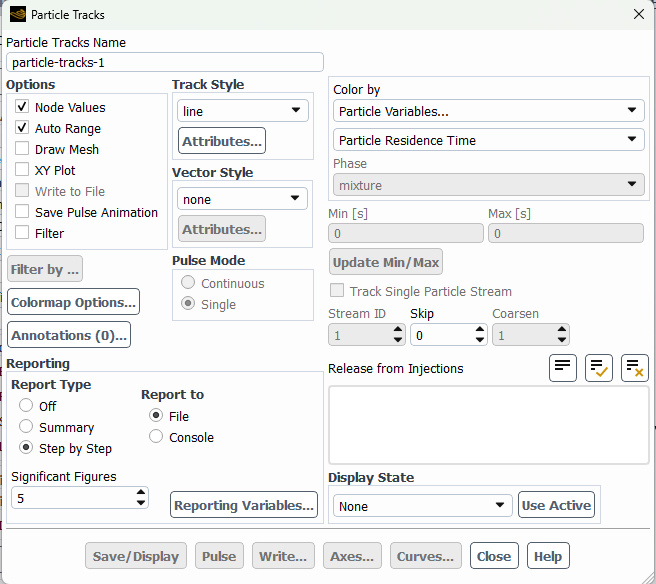Expand the Particle Residence Time dropdown
656x584 pixels.
(x=489, y=140)
